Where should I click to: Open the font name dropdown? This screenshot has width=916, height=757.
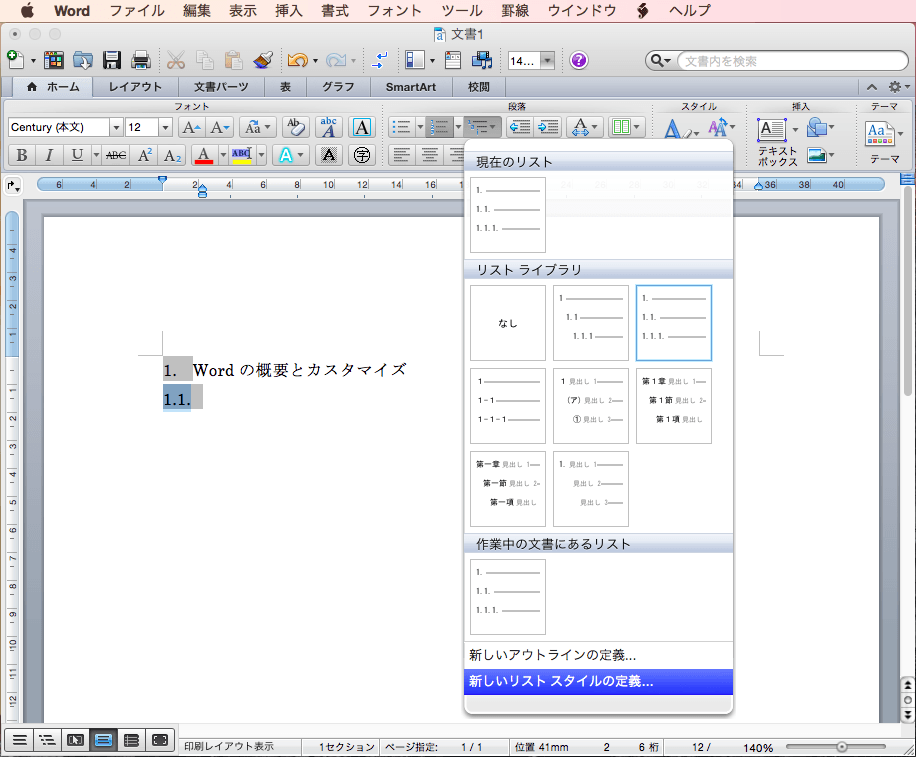116,127
